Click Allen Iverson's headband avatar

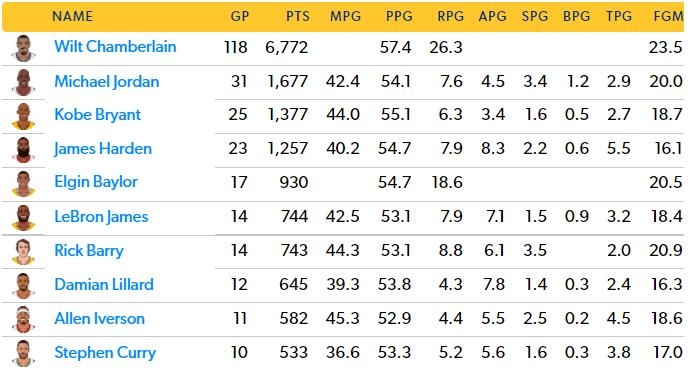tap(23, 319)
